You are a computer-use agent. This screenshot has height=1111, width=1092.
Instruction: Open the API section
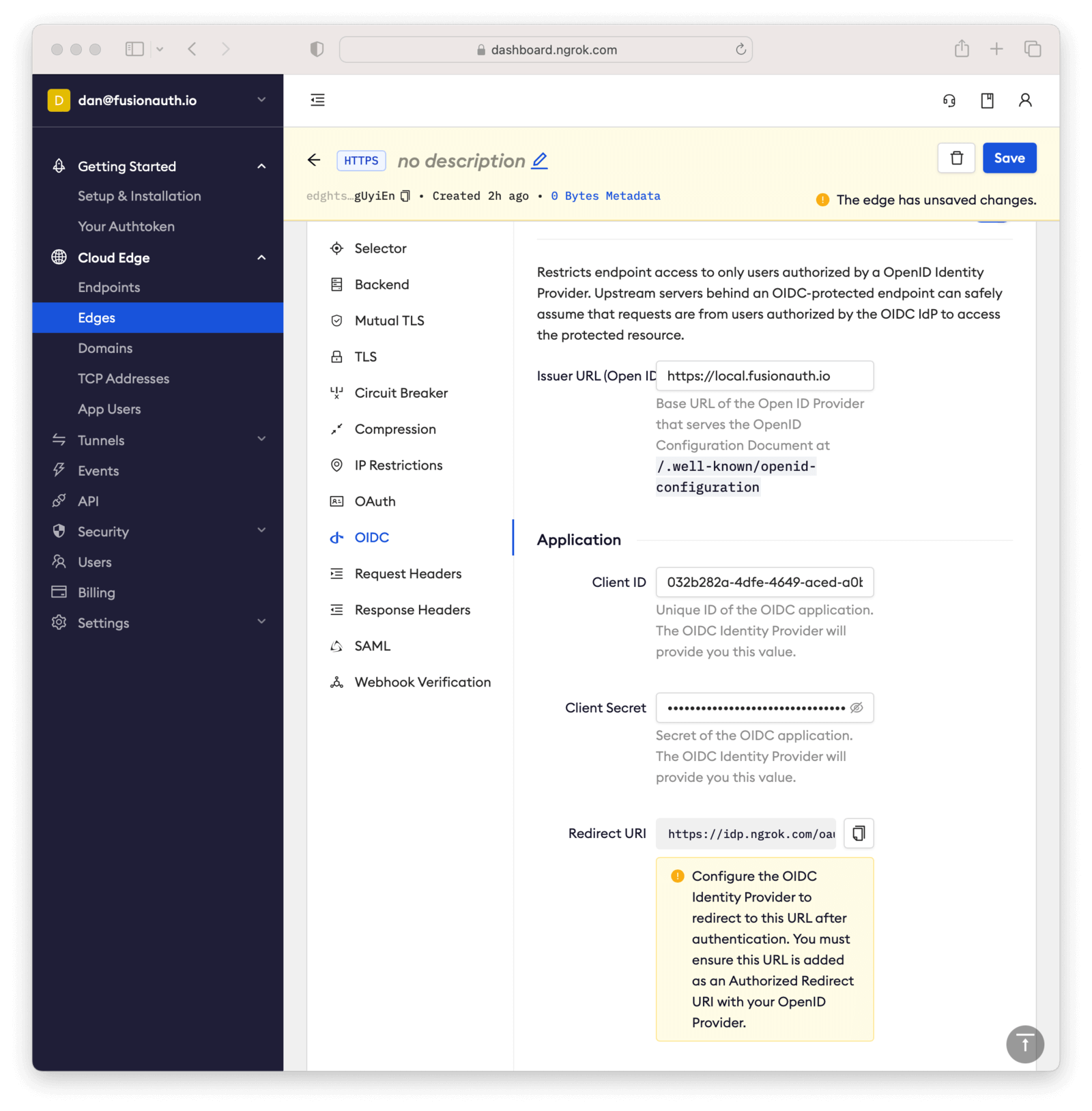[x=88, y=501]
